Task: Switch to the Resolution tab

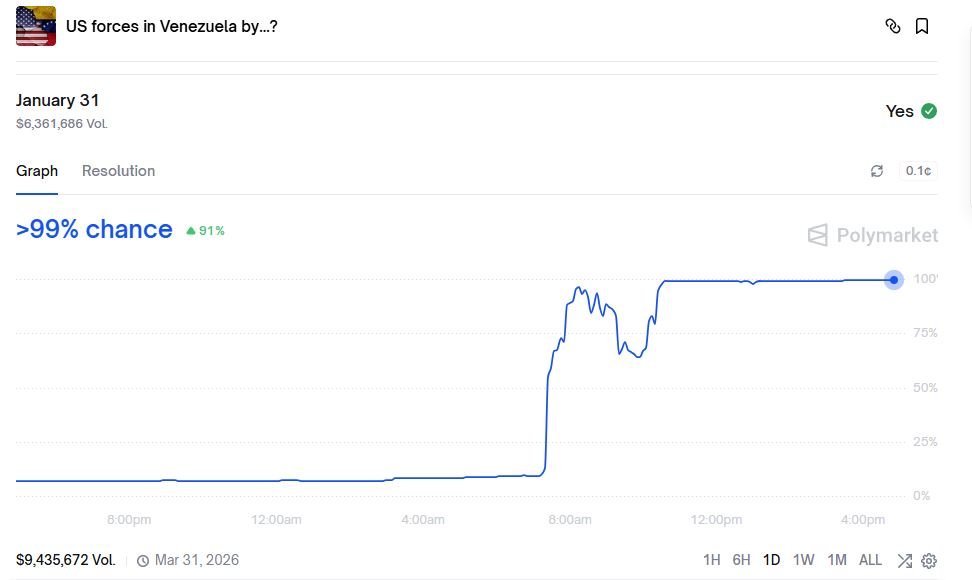Action: point(118,171)
